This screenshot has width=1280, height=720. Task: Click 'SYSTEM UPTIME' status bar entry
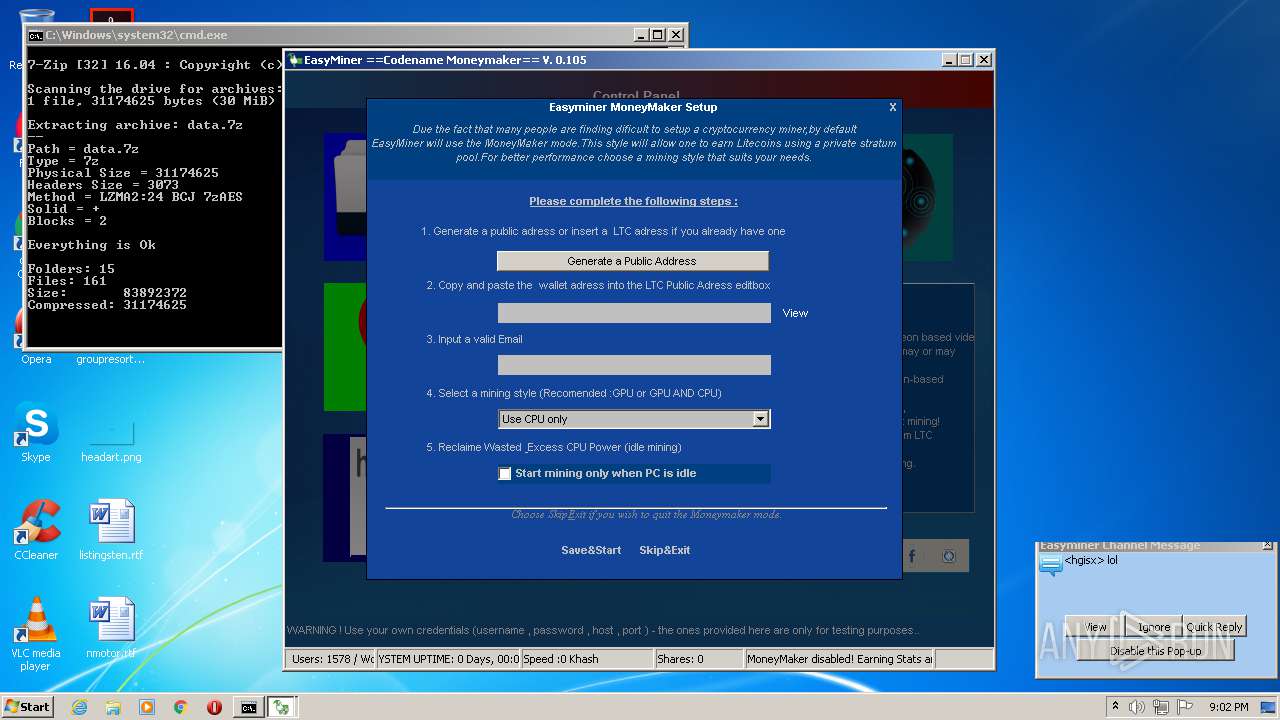(448, 659)
